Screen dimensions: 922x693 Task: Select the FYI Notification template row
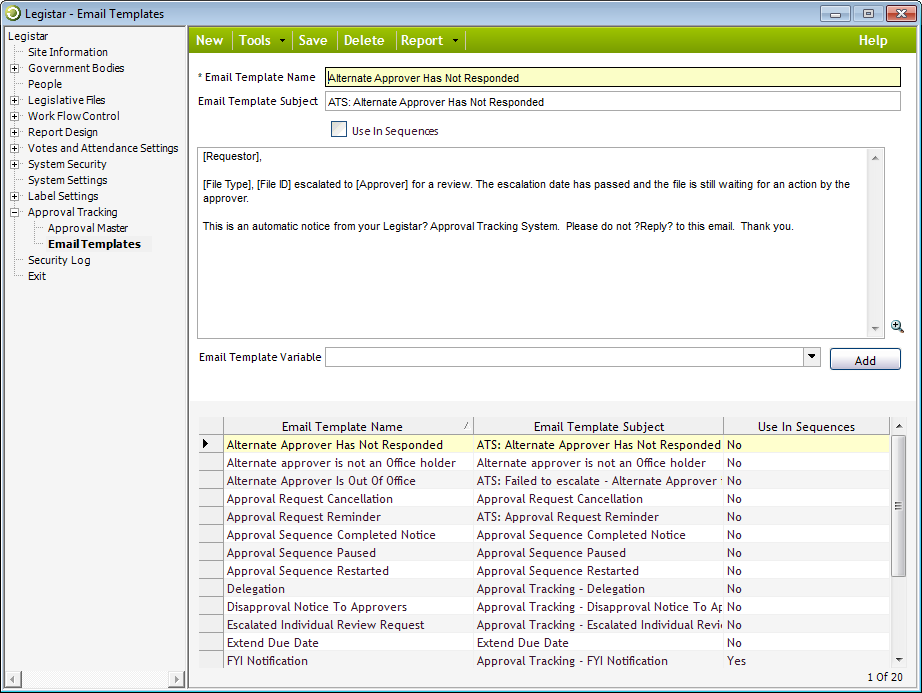point(267,661)
